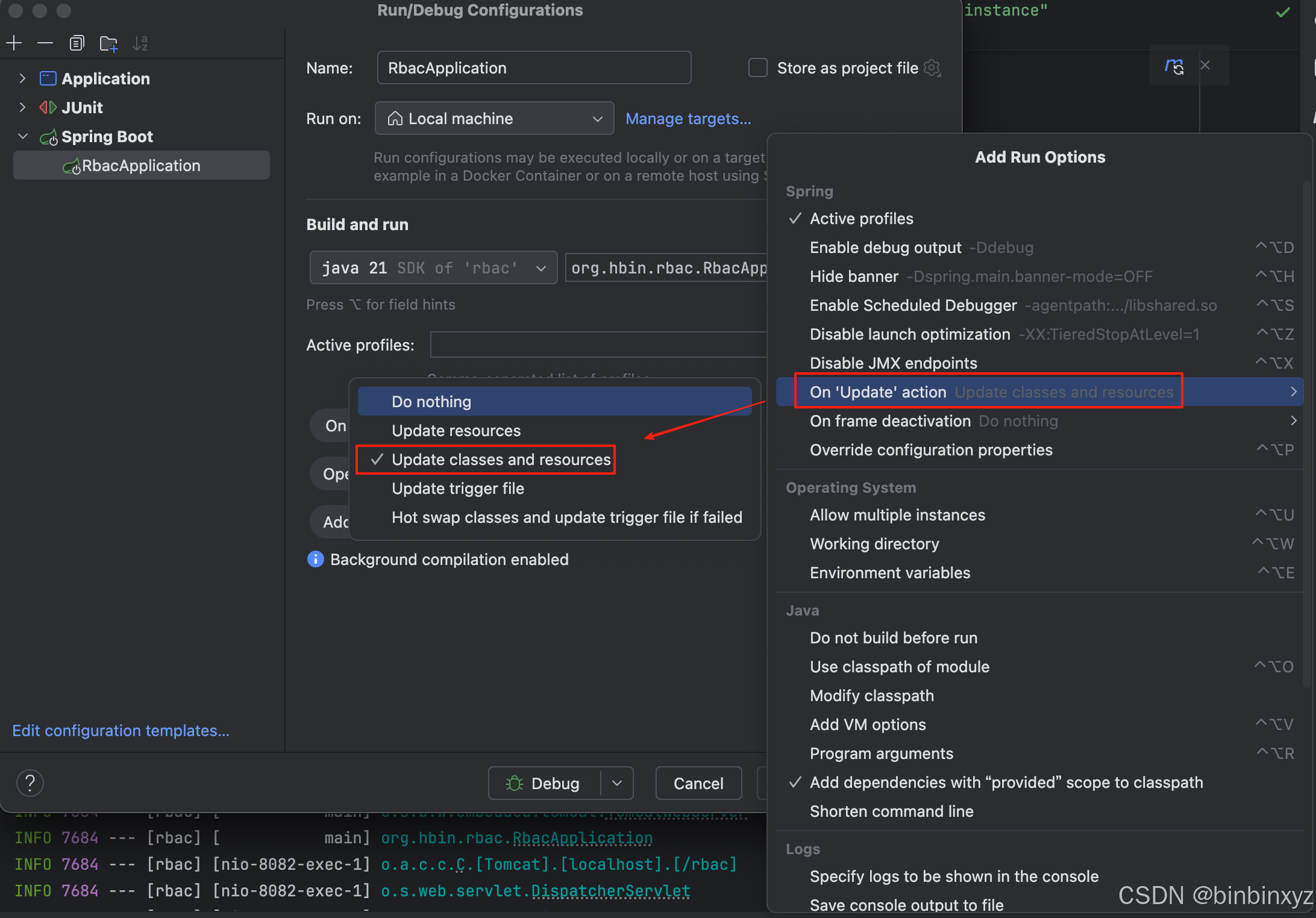Screen dimensions: 1316x918
Task: Close the Maven reload floating popup
Action: pyautogui.click(x=1205, y=65)
